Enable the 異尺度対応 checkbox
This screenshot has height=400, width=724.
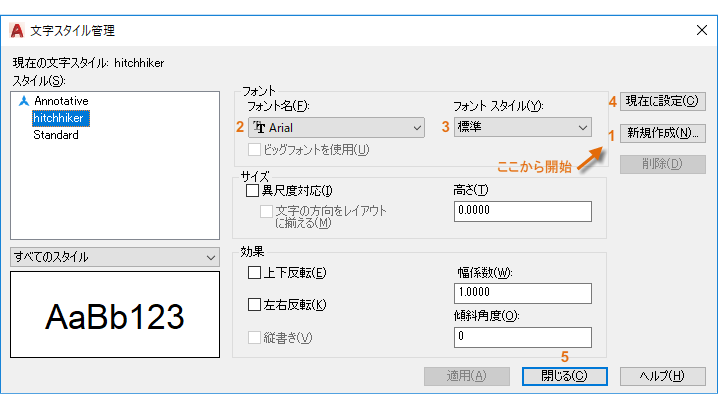pyautogui.click(x=252, y=191)
